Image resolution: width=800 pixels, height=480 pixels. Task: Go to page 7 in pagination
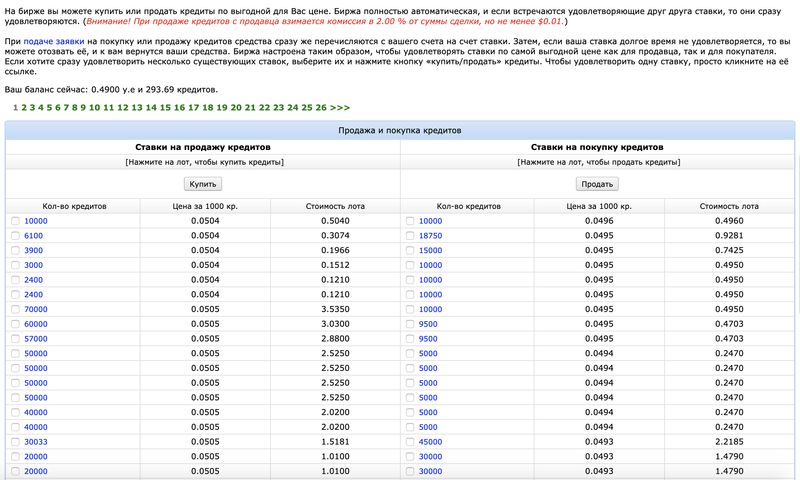coord(67,107)
